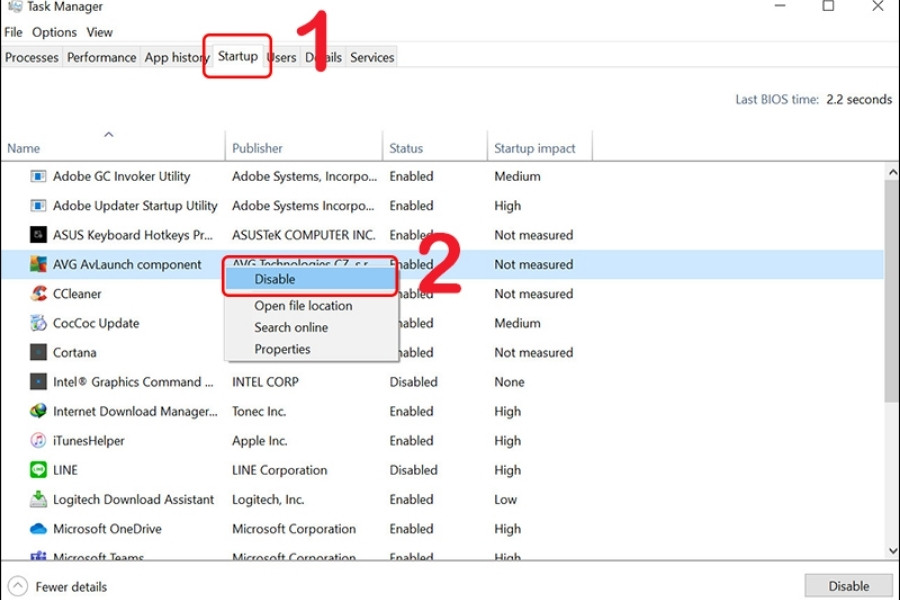Click the Logitech Download Assistant icon
This screenshot has width=900, height=600.
(38, 500)
